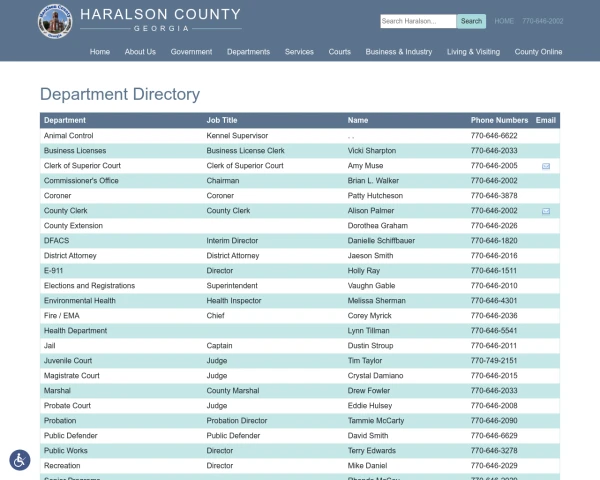
Task: Open the Animal Control department link
Action: tap(69, 135)
